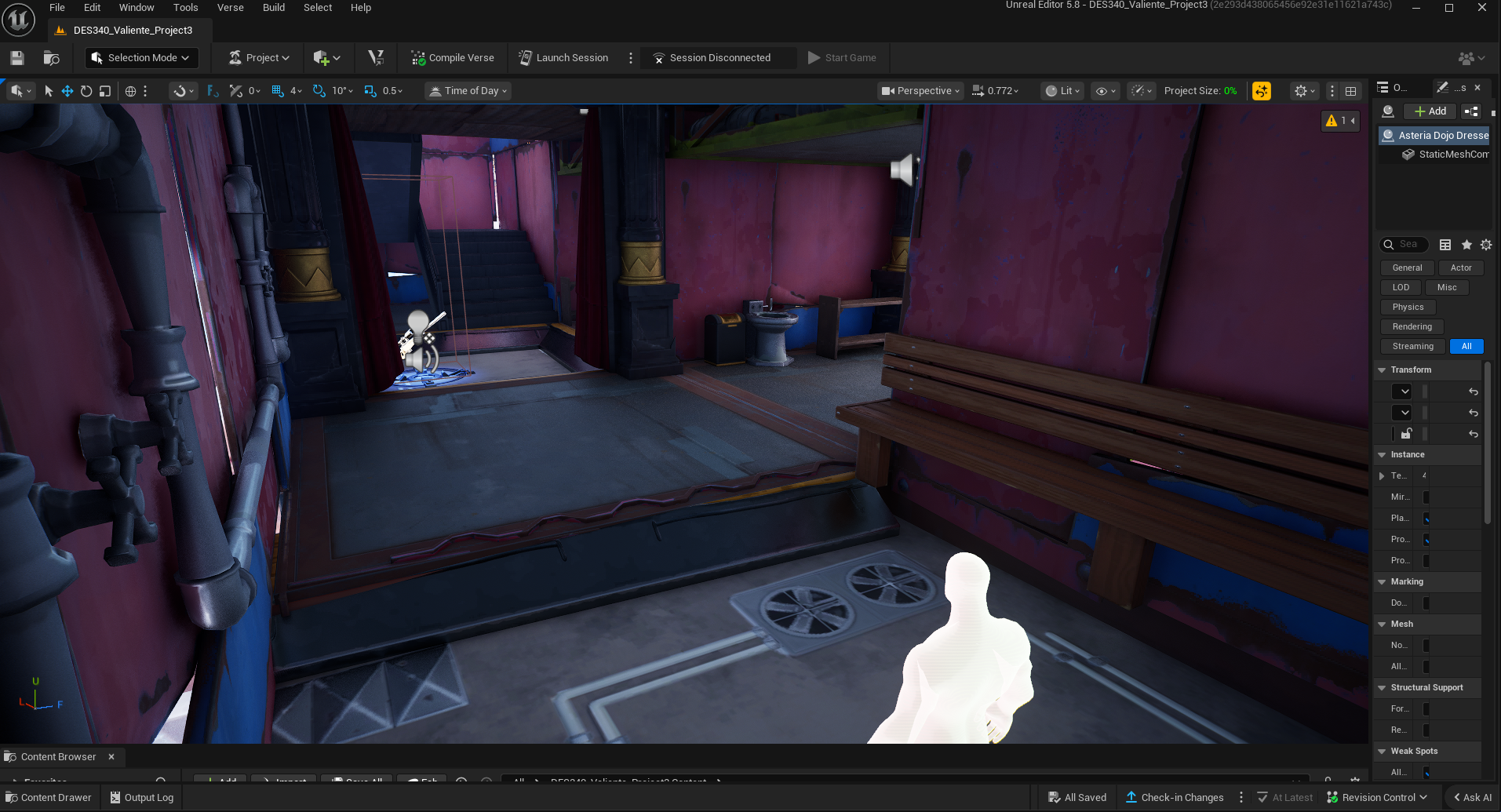Choose the Select object arrow tool
Screen dimensions: 1501x812
[x=49, y=91]
